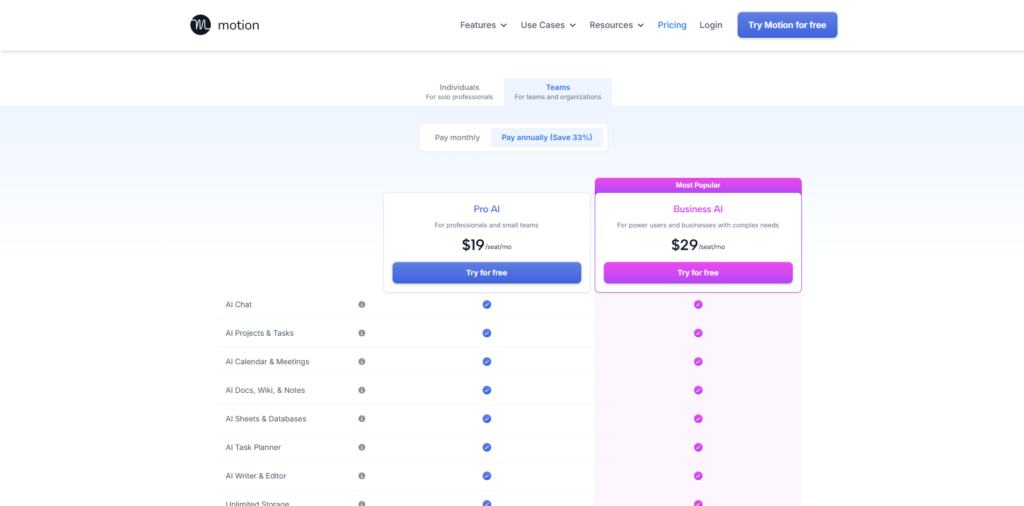1024x506 pixels.
Task: Click Try for free under Business AI
Action: 698,273
